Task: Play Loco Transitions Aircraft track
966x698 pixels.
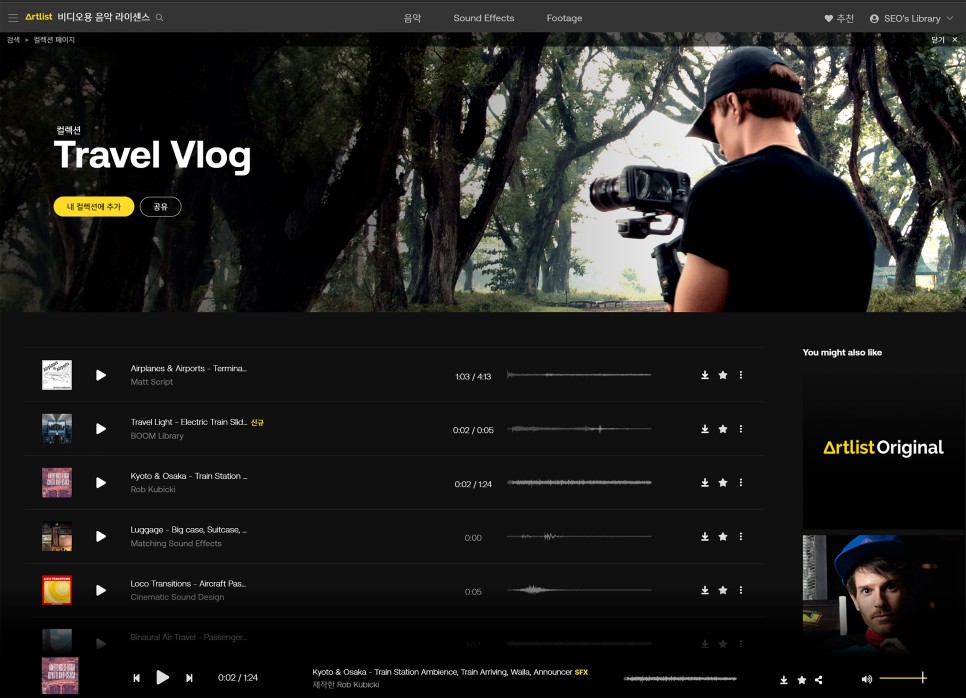Action: [101, 590]
